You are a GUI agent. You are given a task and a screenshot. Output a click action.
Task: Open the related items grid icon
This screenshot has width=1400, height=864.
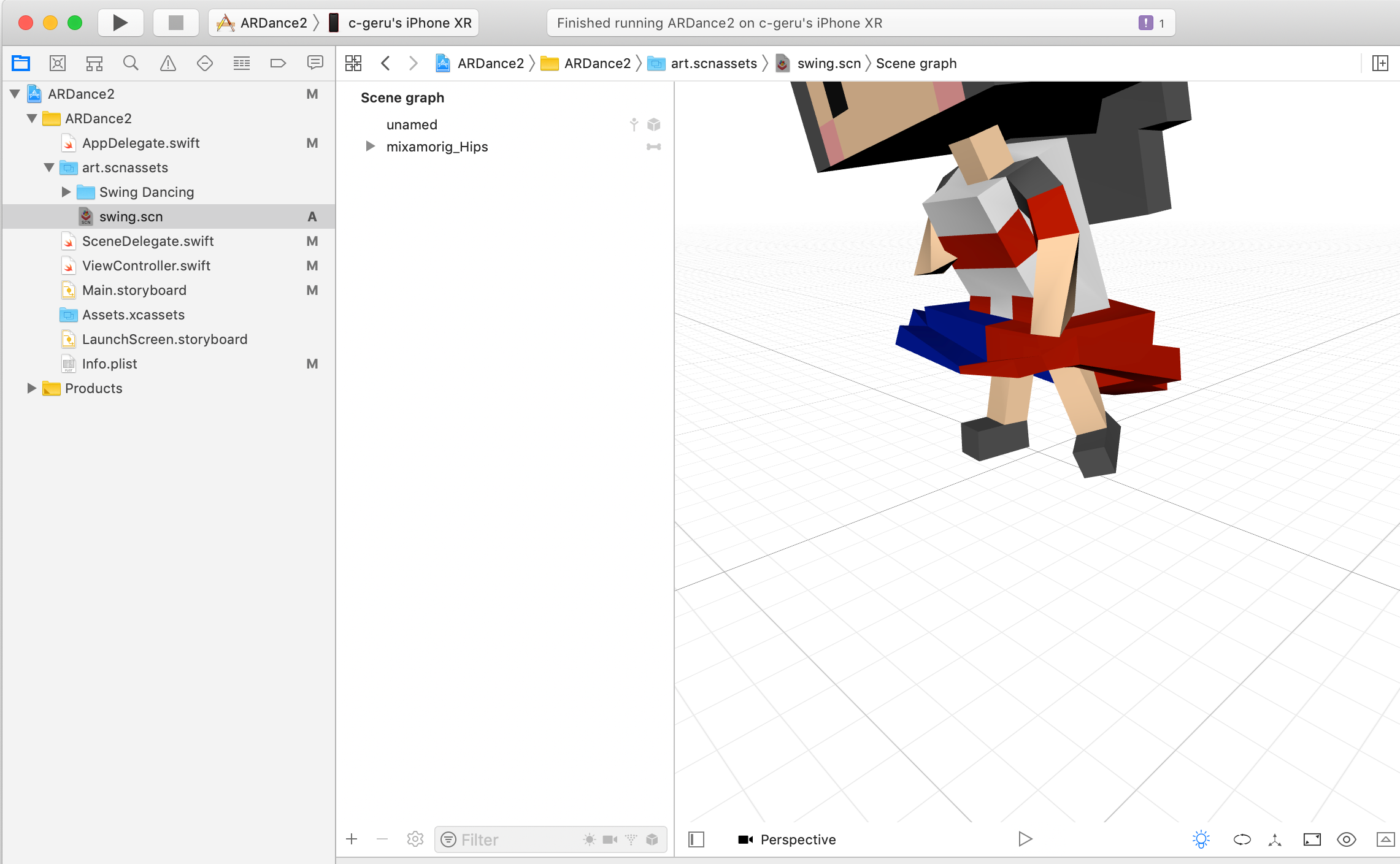(x=353, y=63)
